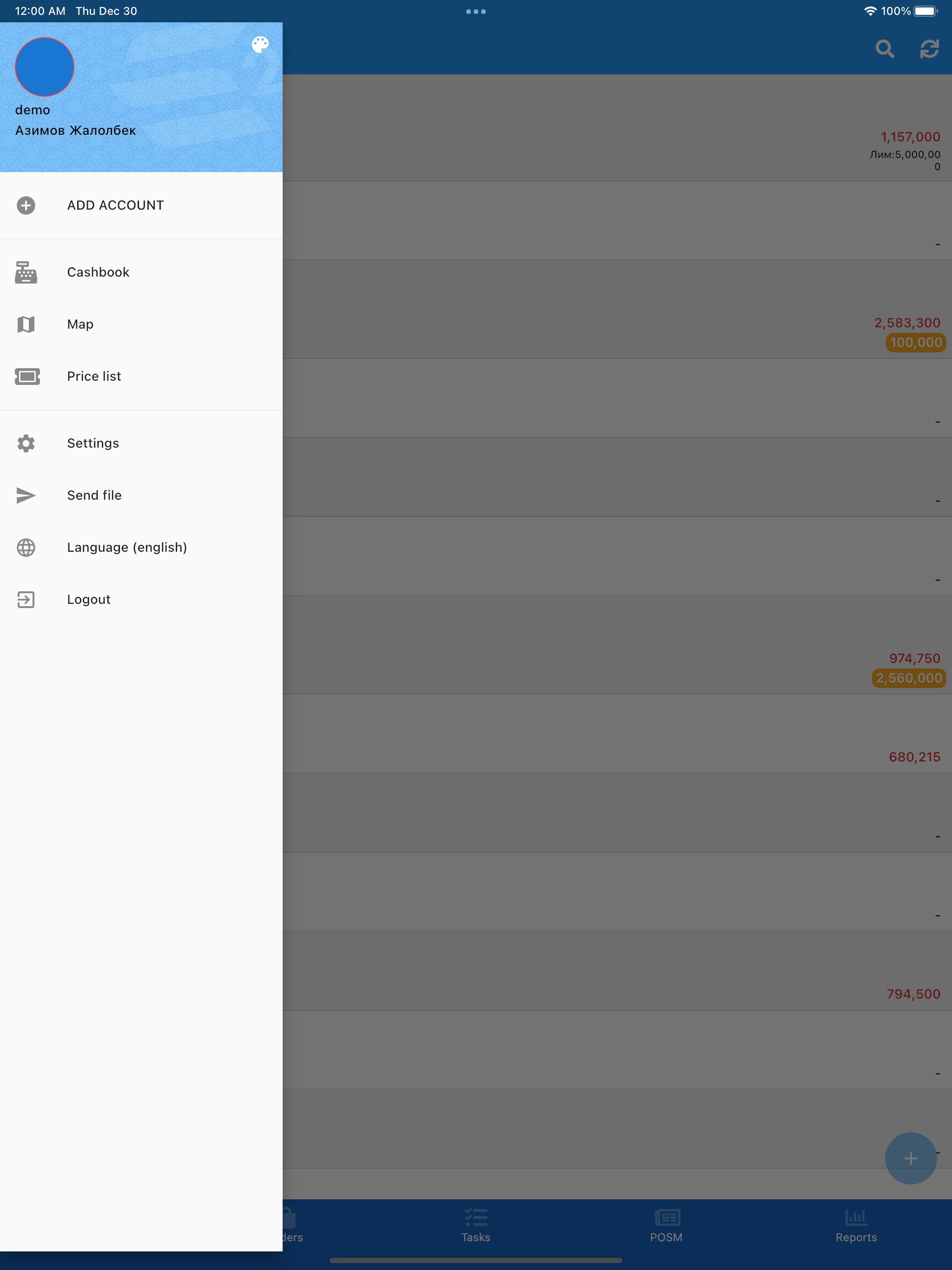Click the demo account name
The width and height of the screenshot is (952, 1270).
click(33, 110)
